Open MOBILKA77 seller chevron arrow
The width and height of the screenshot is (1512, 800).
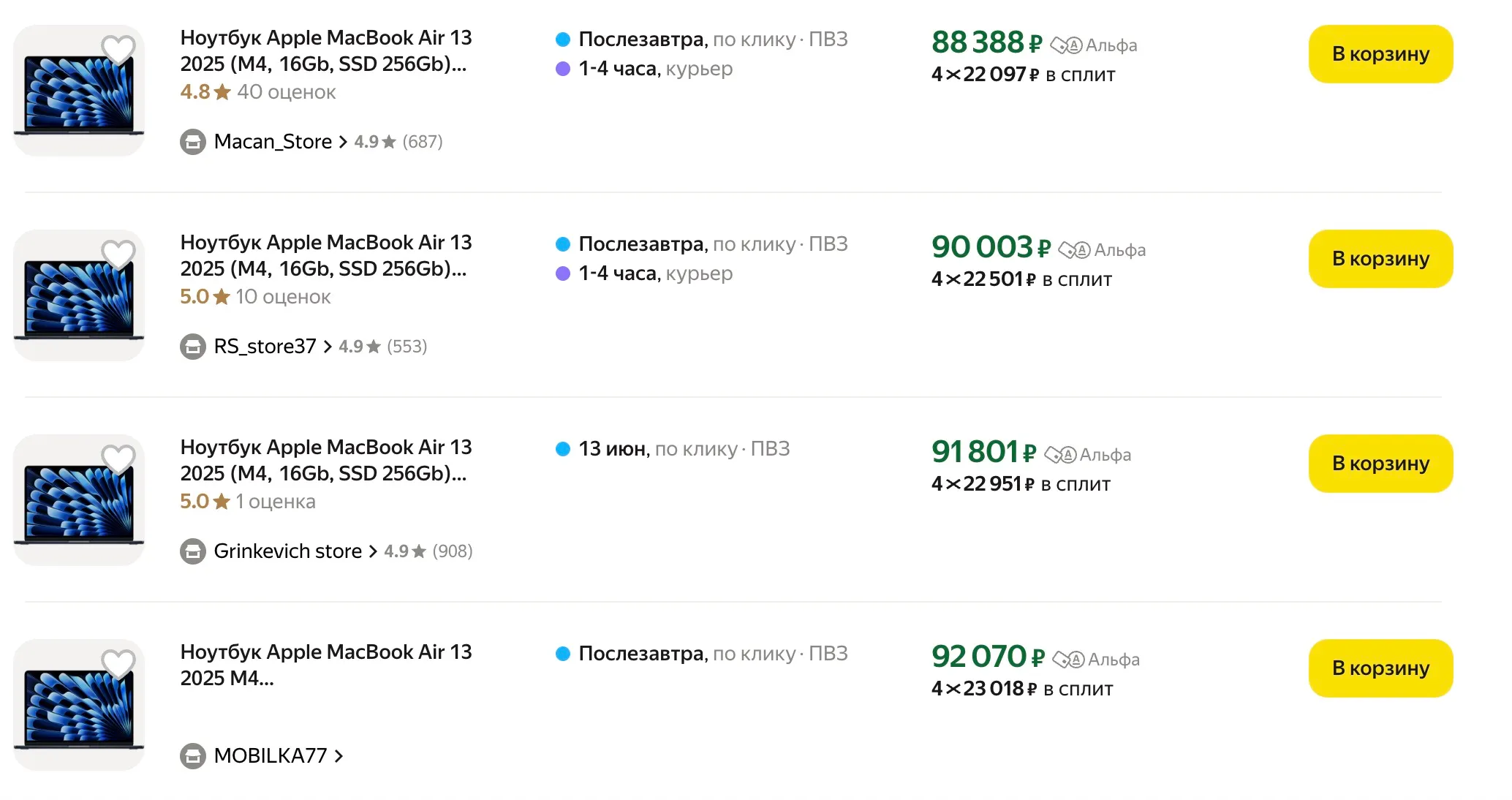coord(339,756)
